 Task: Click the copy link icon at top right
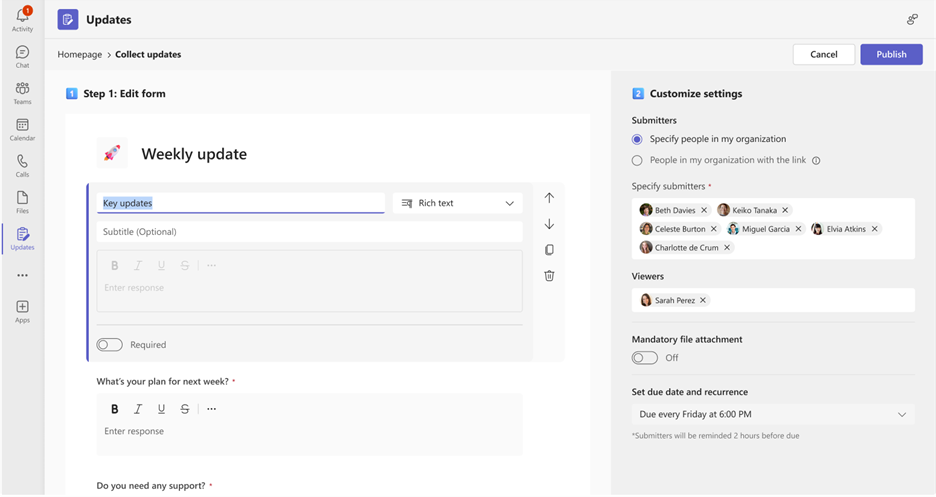pos(911,19)
